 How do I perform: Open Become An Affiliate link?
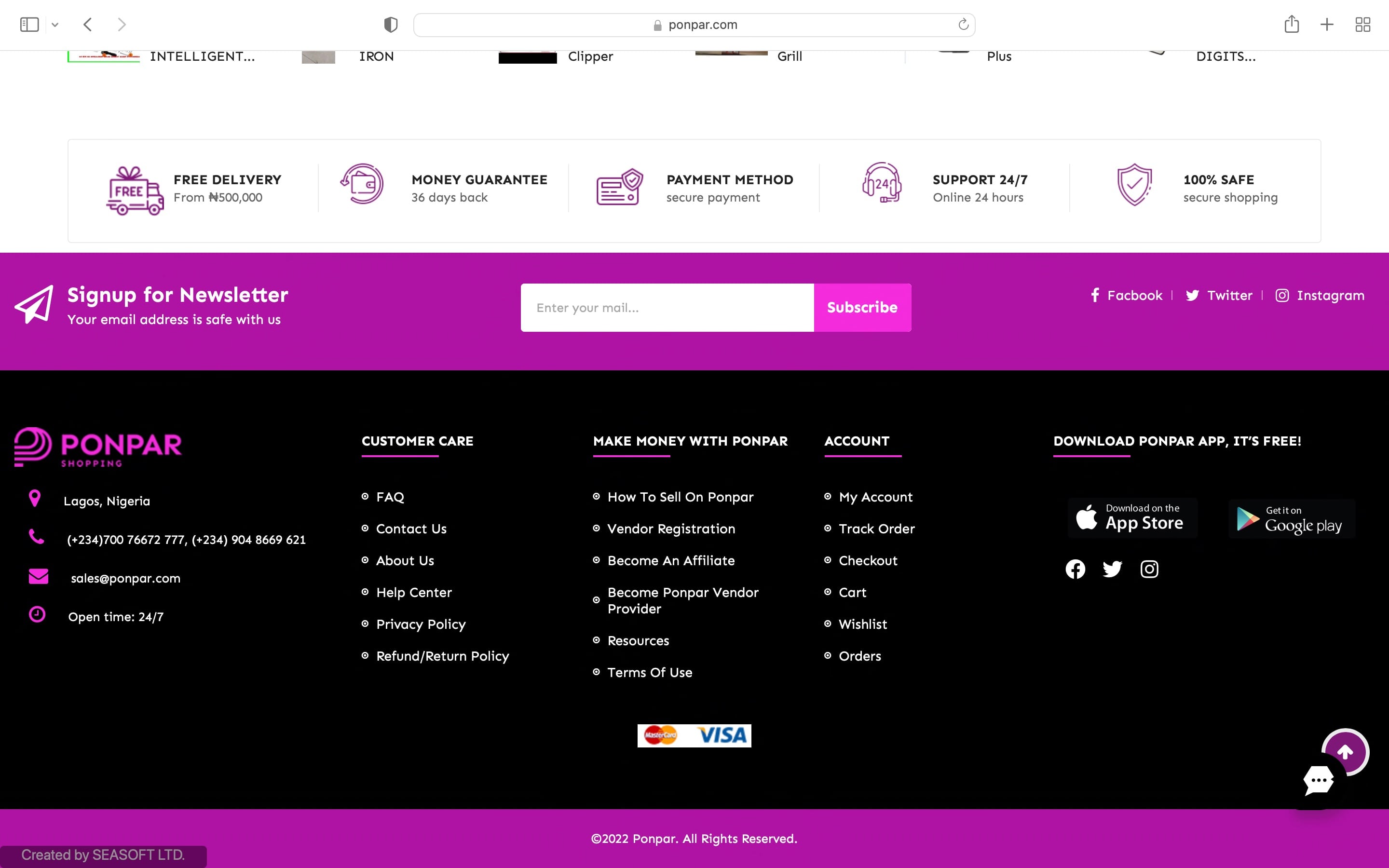pyautogui.click(x=671, y=561)
